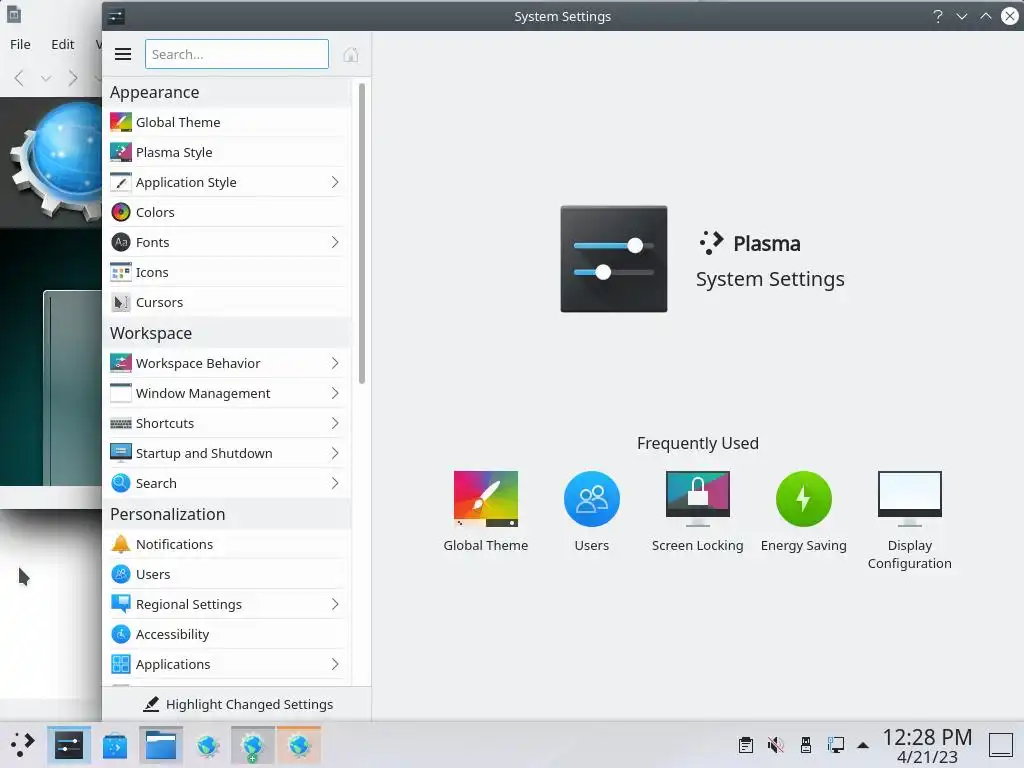Expand Workspace Behavior submenu
Viewport: 1024px width, 768px height.
pos(334,363)
